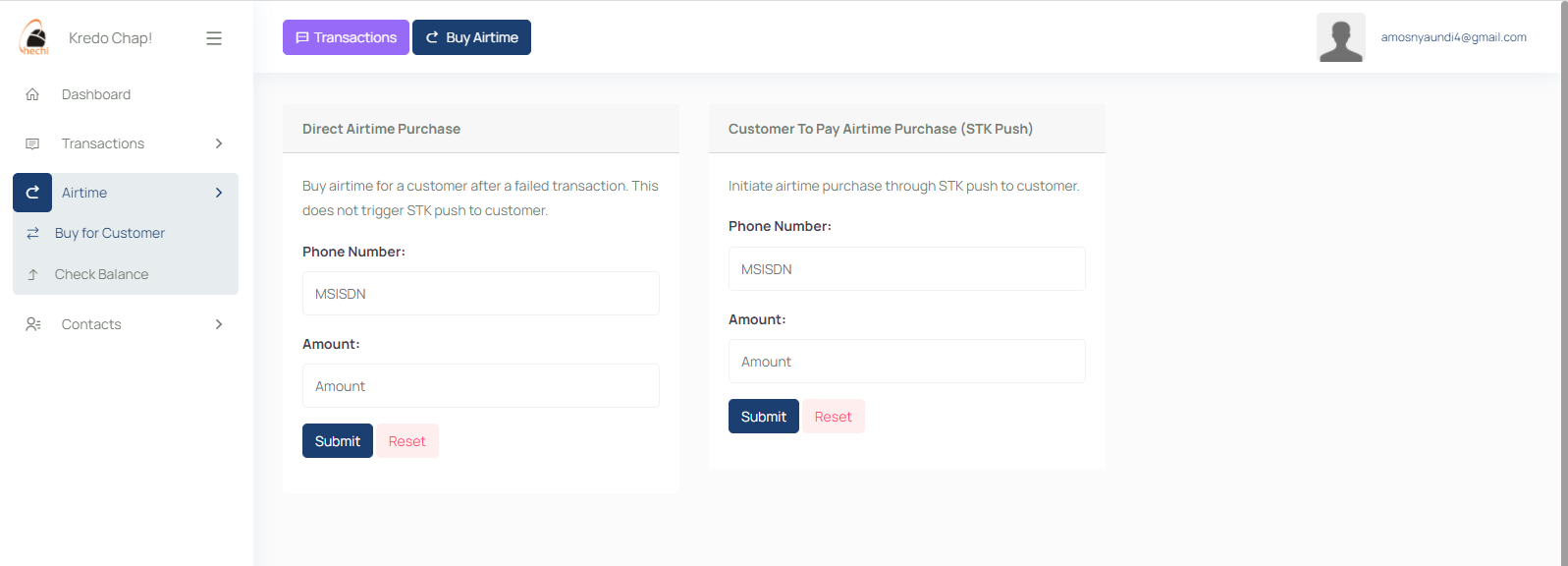
Task: Expand the Contacts sidebar chevron
Action: (219, 324)
